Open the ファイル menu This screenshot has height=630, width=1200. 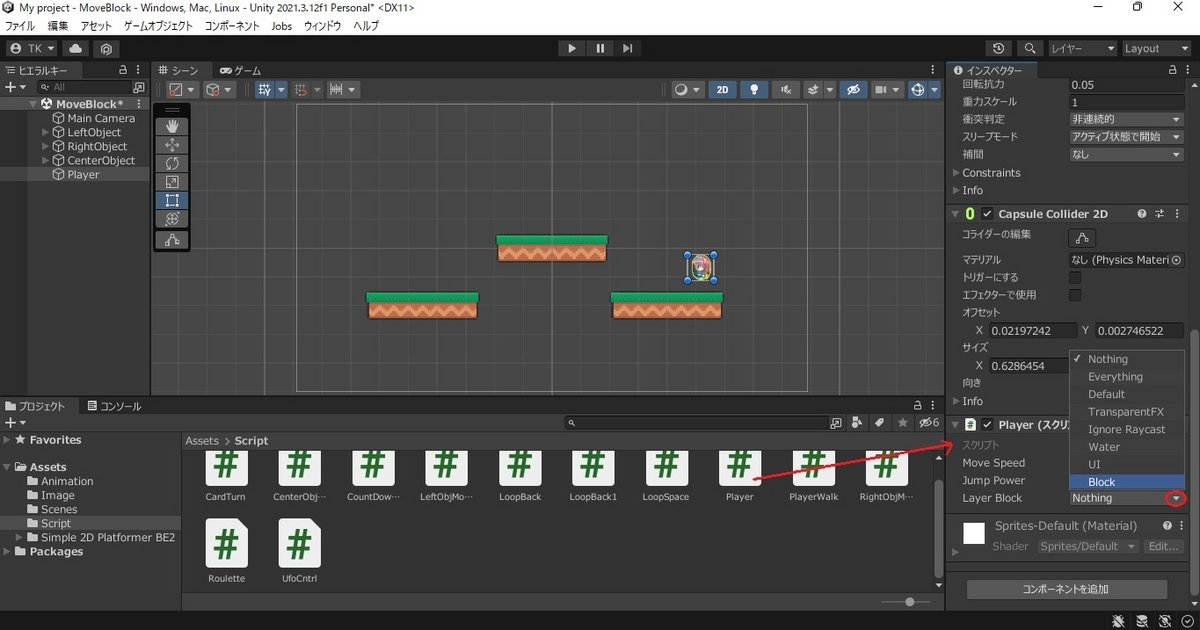coord(20,26)
